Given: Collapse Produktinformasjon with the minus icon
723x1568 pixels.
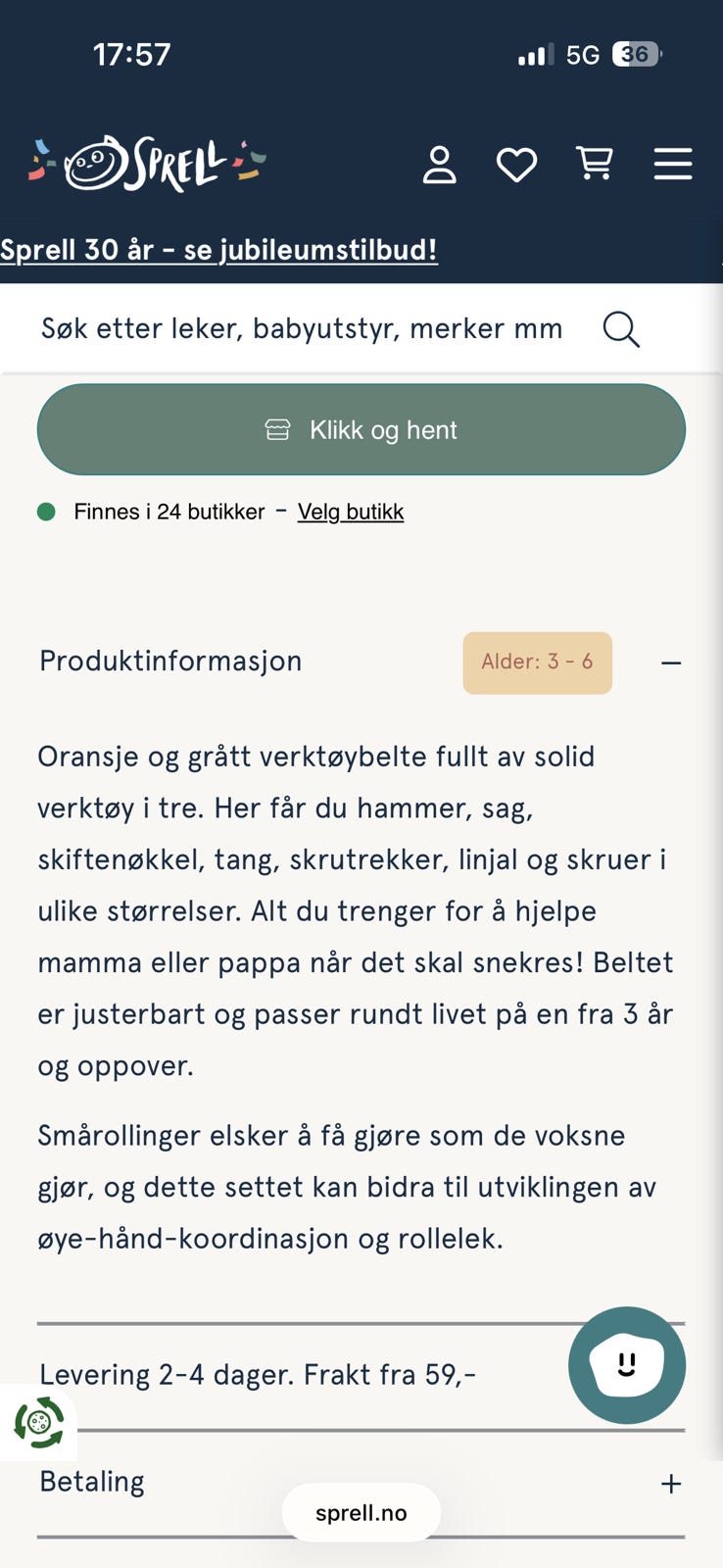Looking at the screenshot, I should [671, 663].
